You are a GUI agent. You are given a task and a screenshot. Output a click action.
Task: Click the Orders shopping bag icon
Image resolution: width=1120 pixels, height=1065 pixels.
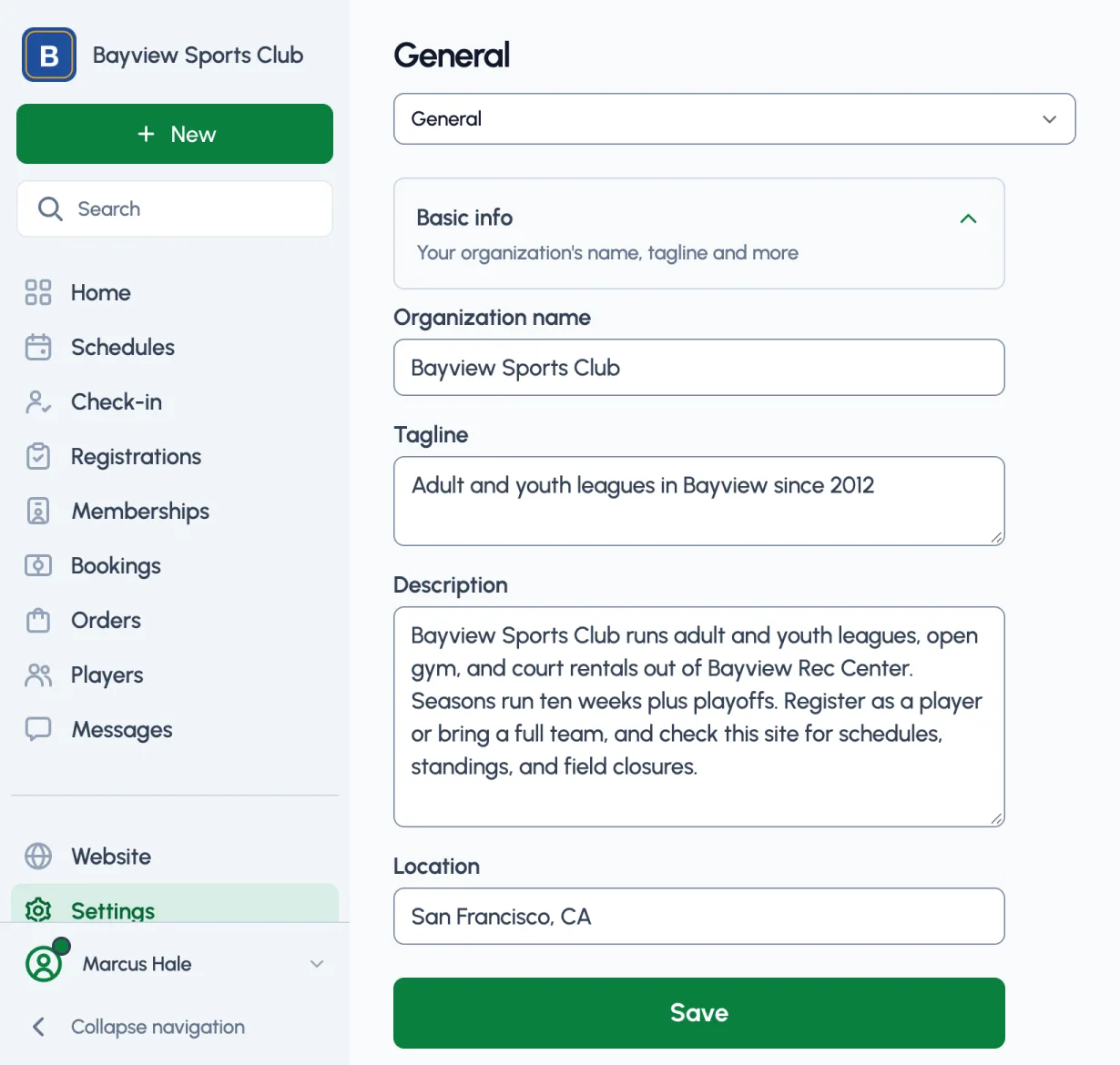click(38, 620)
